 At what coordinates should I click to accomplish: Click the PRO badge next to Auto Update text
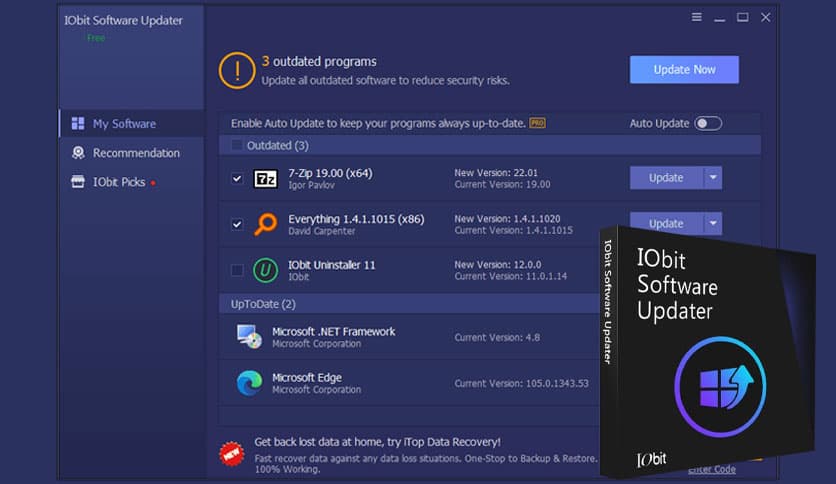point(537,123)
